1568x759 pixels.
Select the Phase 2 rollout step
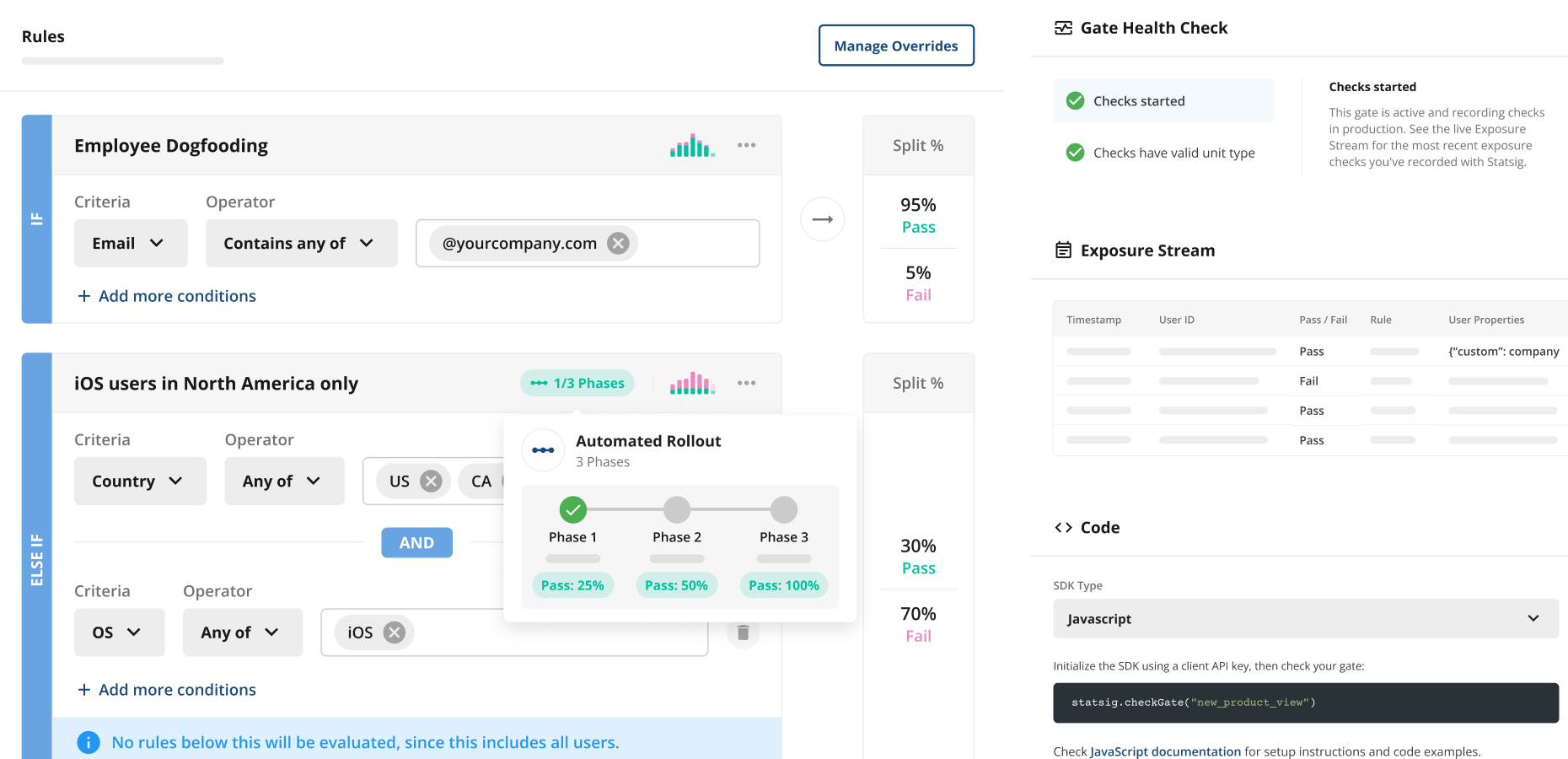(x=676, y=509)
